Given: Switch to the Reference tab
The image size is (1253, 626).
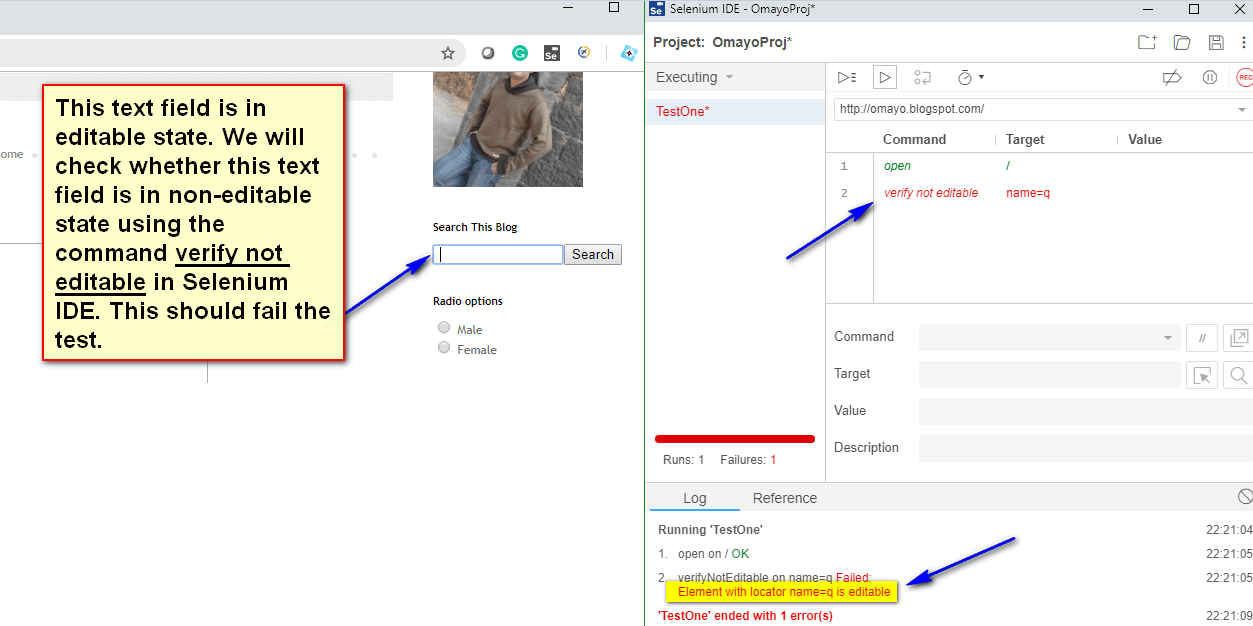Looking at the screenshot, I should tap(784, 497).
